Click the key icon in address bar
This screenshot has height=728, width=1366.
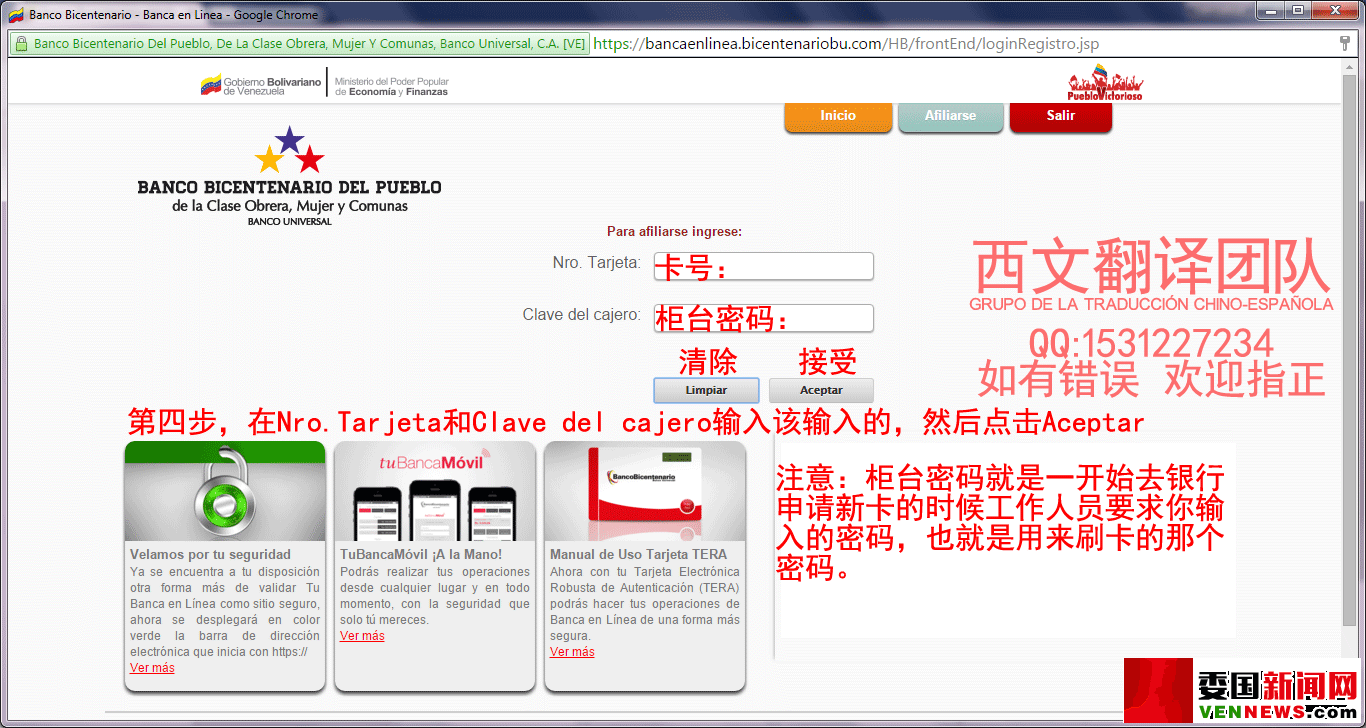click(x=1345, y=44)
